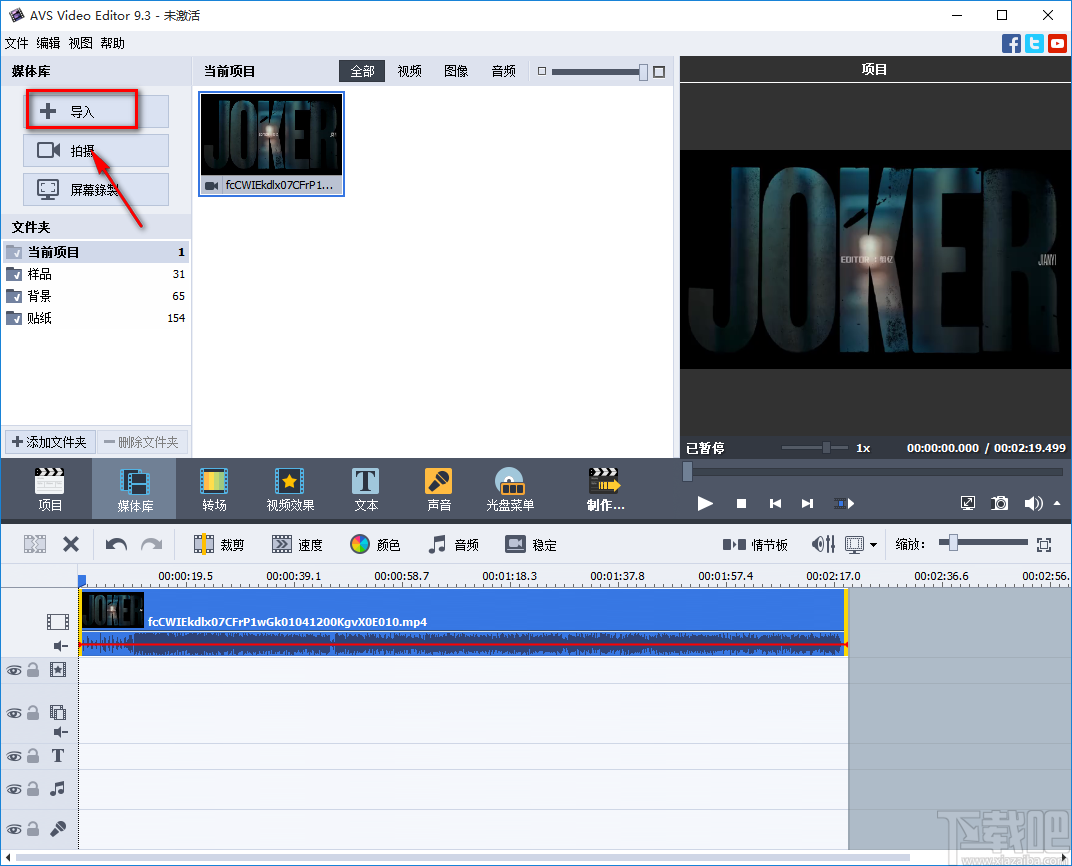Screen dimensions: 1072x866
Task: Open the 编辑 Edit menu
Action: point(48,43)
